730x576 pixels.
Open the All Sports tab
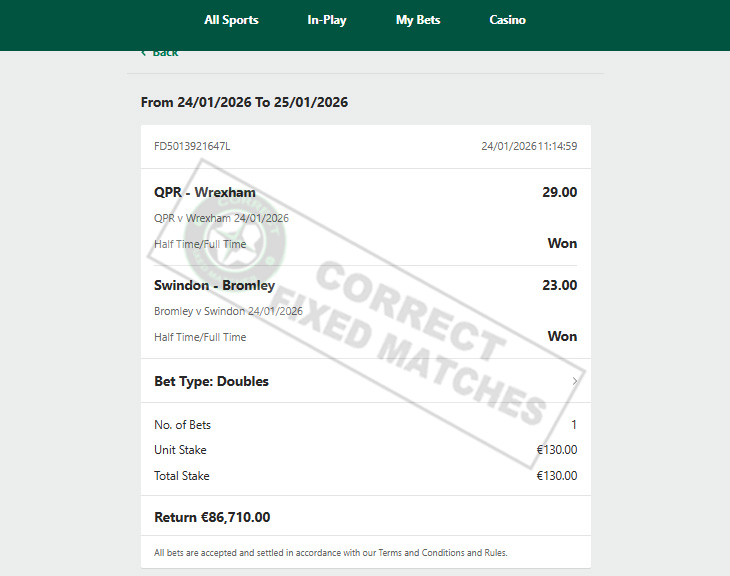tap(231, 20)
